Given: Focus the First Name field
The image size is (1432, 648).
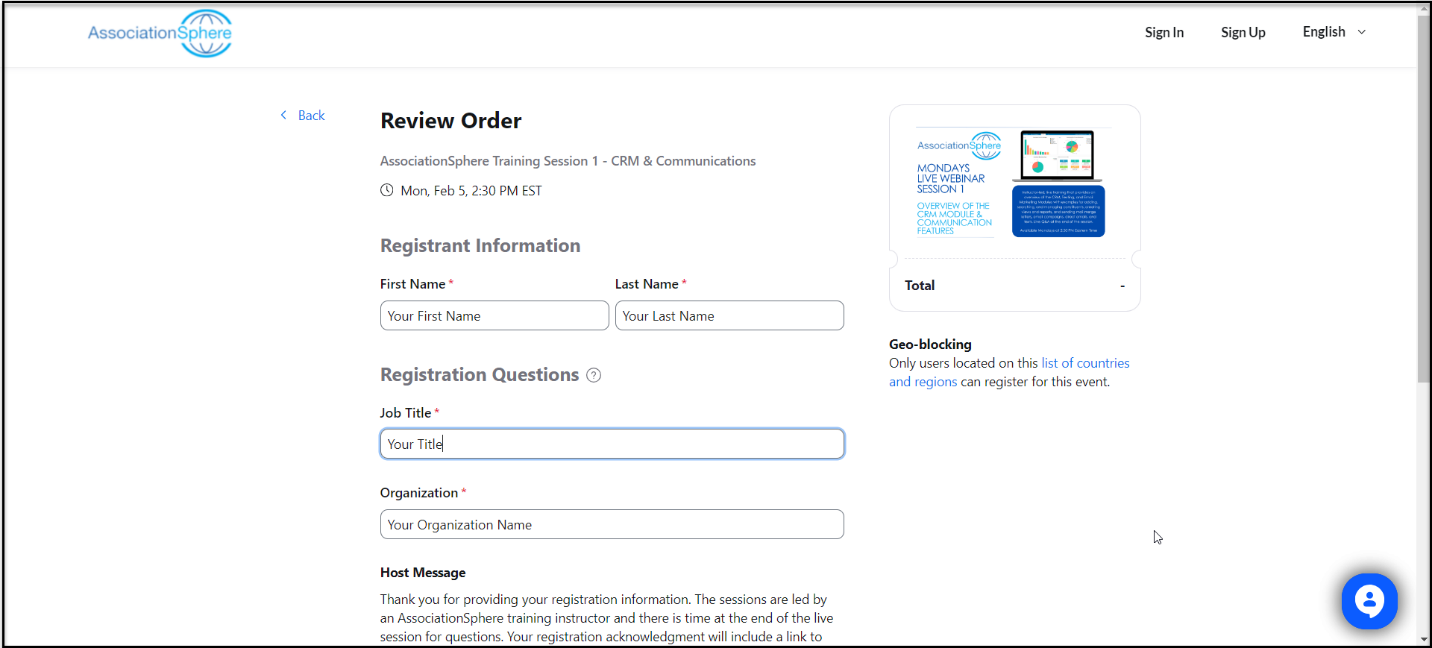Looking at the screenshot, I should (x=494, y=316).
